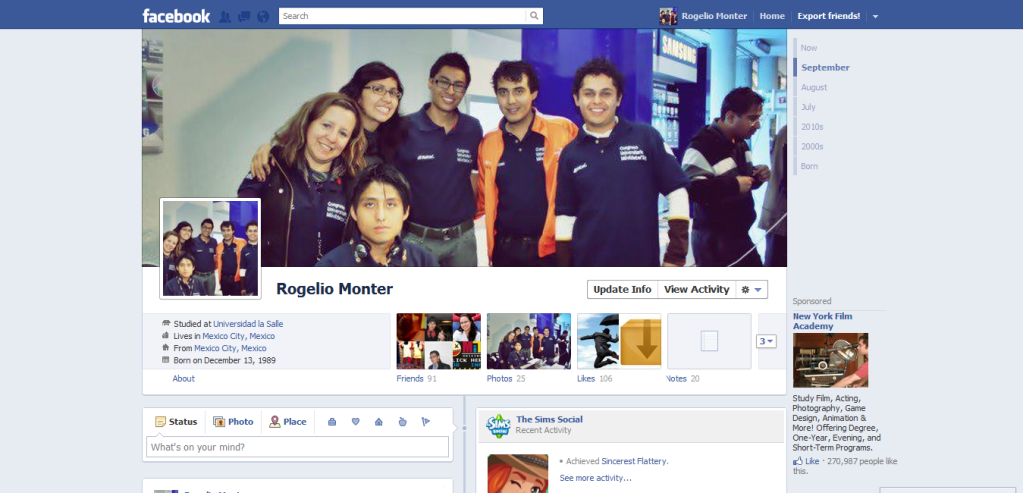This screenshot has width=1023, height=493.
Task: Switch to the Photo composer tab
Action: 233,422
